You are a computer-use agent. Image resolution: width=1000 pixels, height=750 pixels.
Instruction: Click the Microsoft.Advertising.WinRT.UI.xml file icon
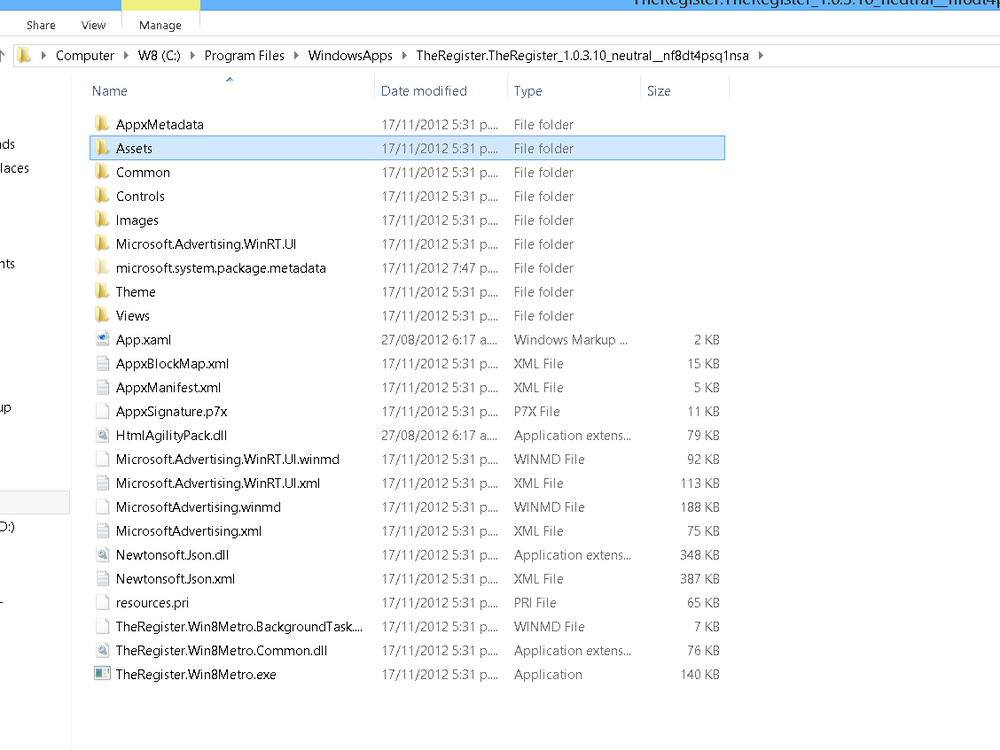(102, 483)
